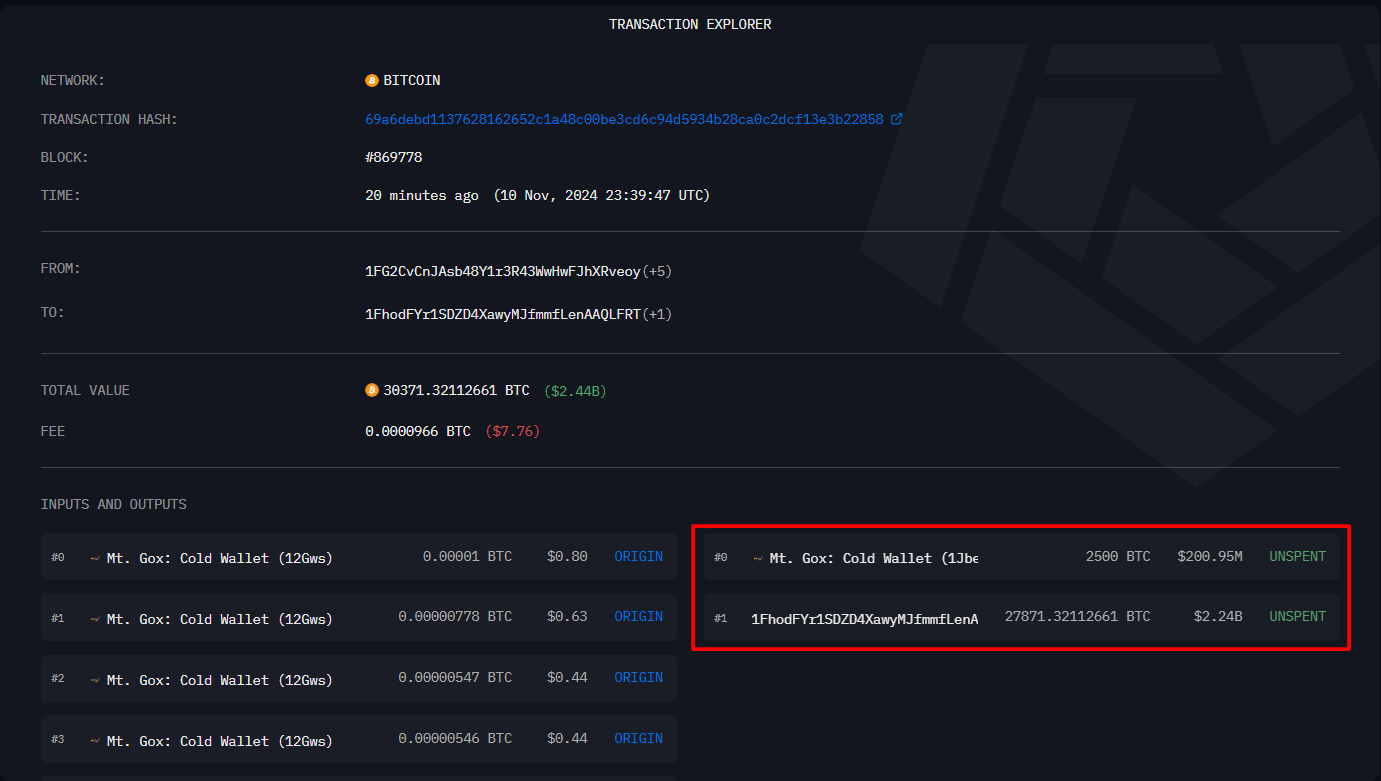Open the TO address 1FhodFYr1SDZD4...
Viewport: 1381px width, 781px height.
point(502,314)
